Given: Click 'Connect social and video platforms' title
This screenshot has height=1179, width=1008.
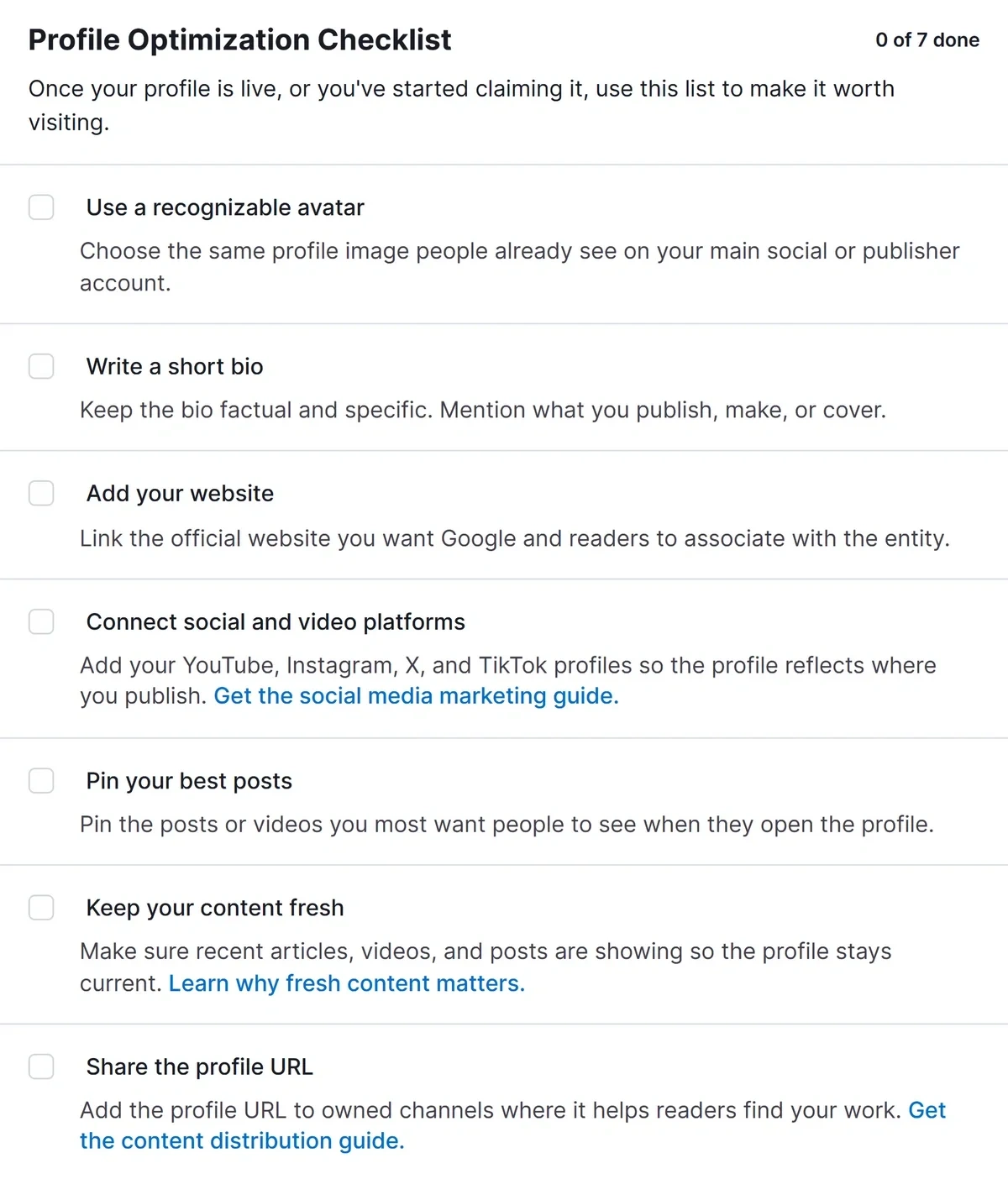Looking at the screenshot, I should pyautogui.click(x=276, y=621).
